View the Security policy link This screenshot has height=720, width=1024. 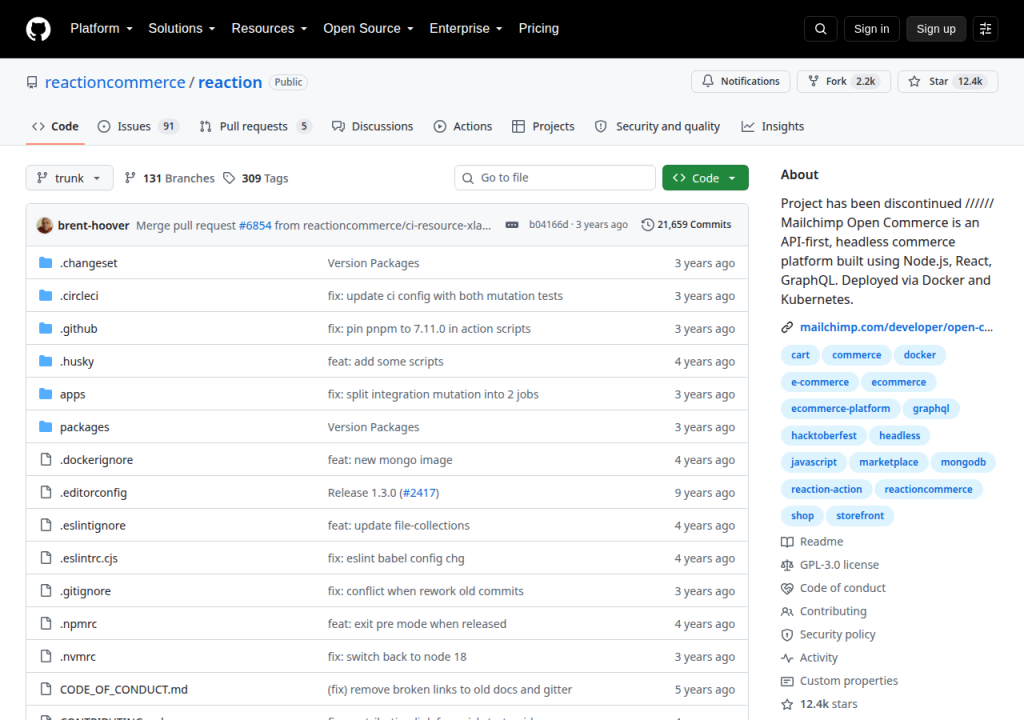[828, 634]
